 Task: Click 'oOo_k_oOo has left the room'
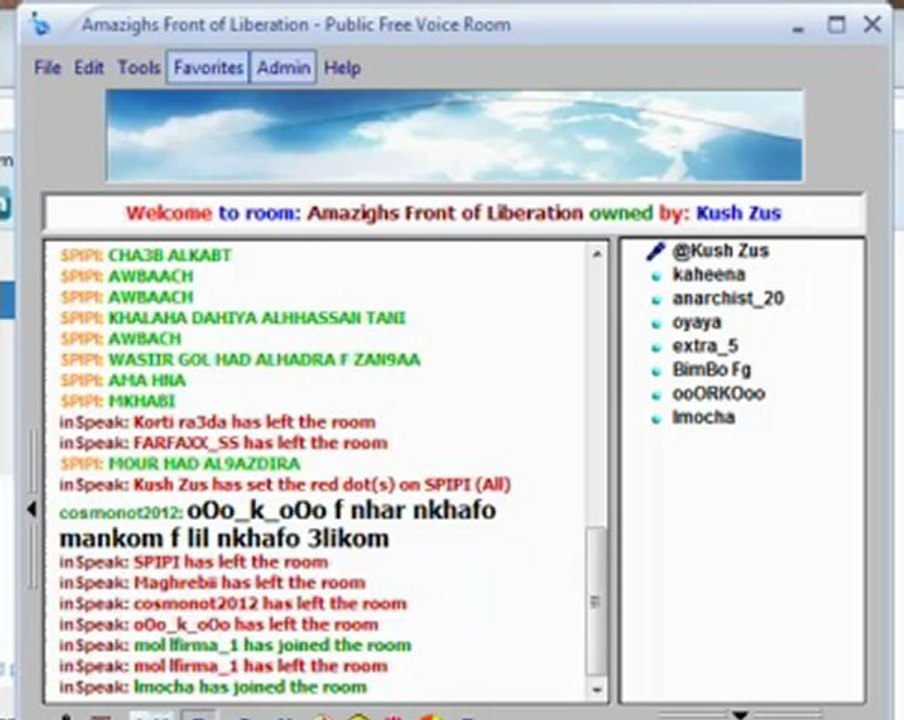coord(219,624)
